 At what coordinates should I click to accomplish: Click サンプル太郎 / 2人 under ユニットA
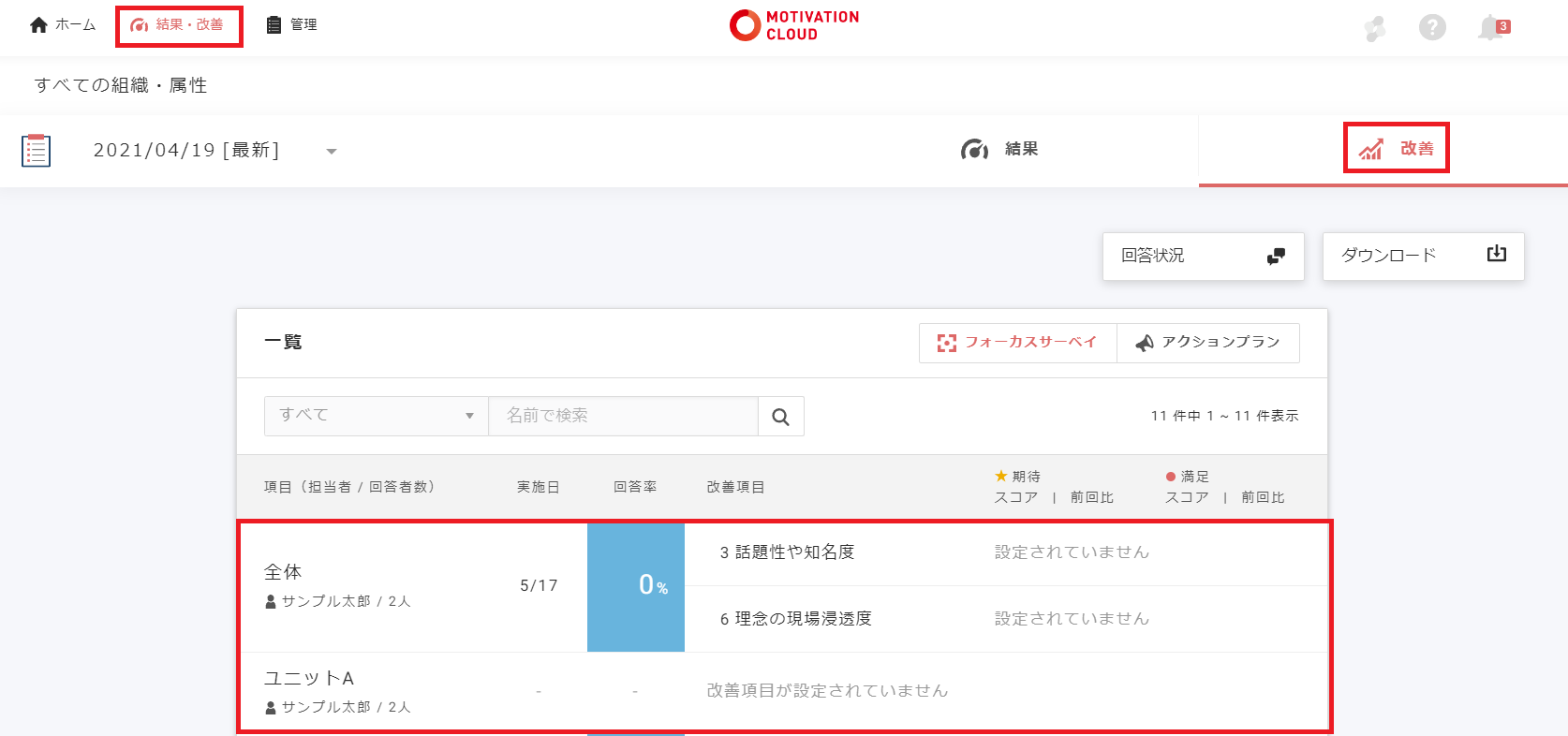tap(338, 707)
